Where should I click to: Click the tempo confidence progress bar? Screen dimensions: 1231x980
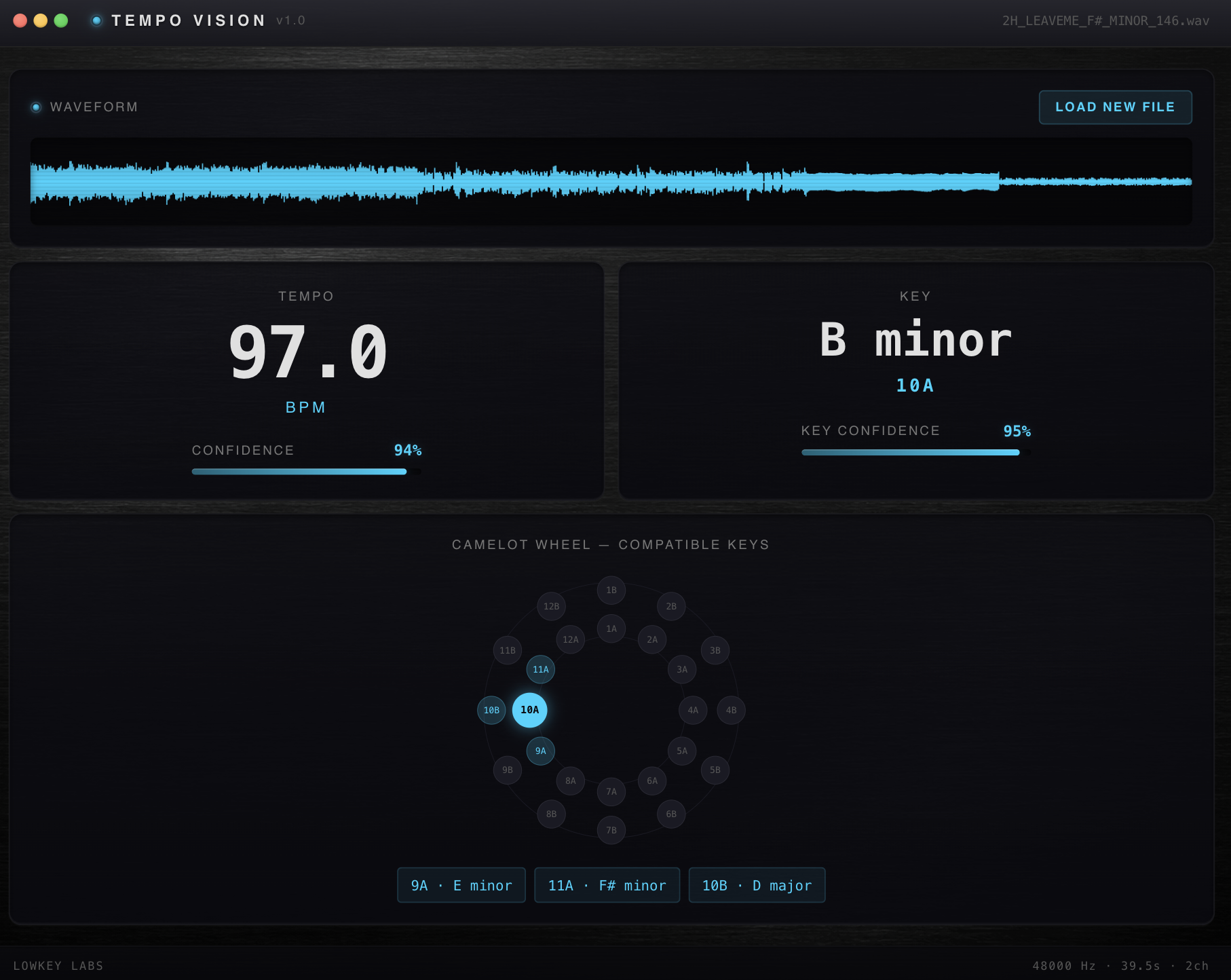[x=306, y=472]
